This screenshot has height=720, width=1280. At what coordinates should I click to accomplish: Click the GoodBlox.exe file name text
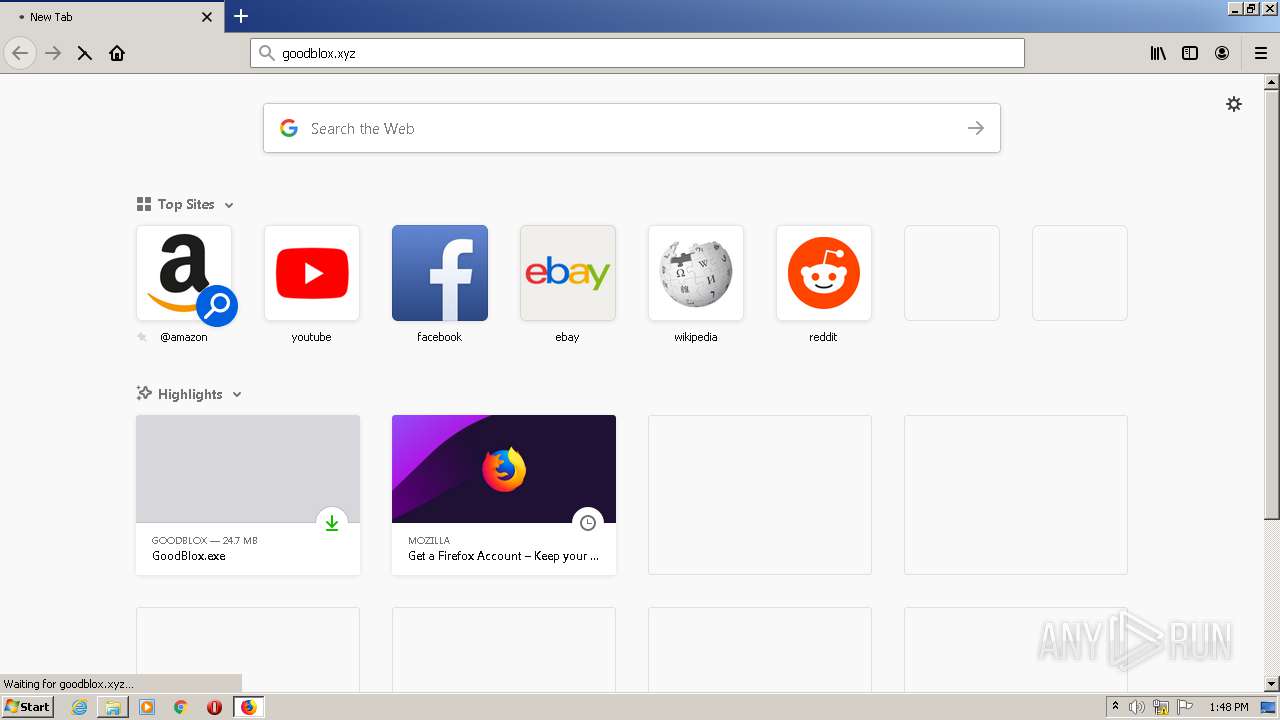(189, 556)
